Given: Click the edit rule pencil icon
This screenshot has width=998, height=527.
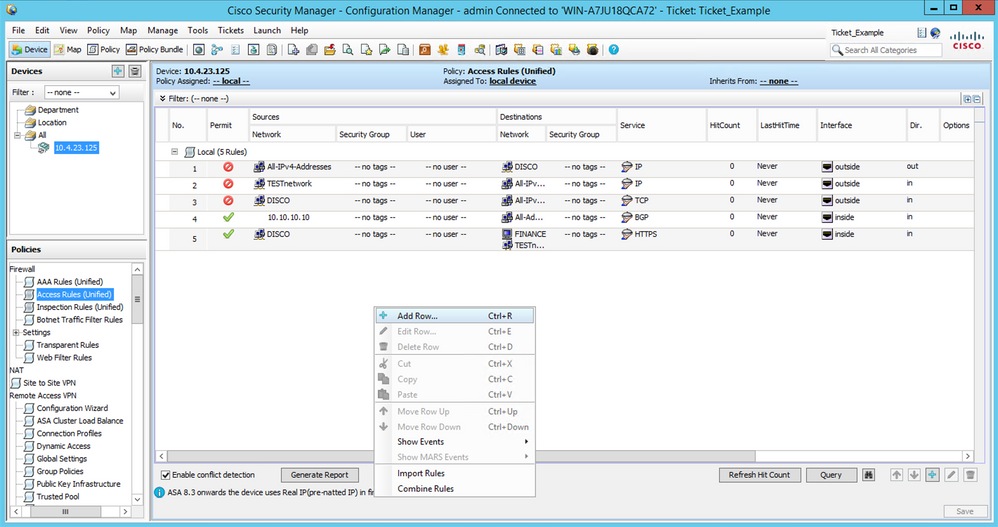Looking at the screenshot, I should [951, 475].
